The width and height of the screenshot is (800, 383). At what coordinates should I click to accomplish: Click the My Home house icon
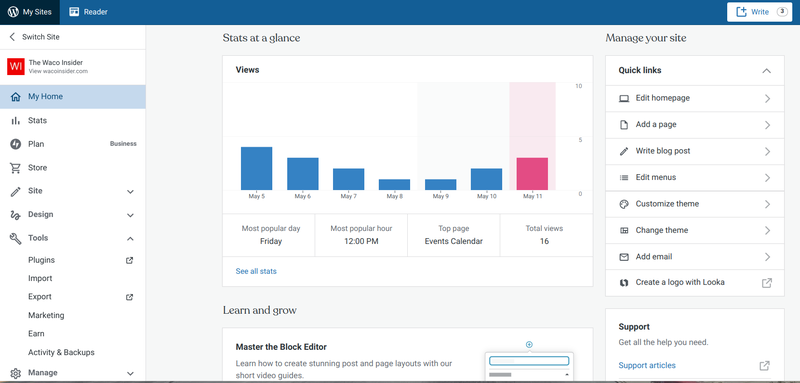[16, 96]
